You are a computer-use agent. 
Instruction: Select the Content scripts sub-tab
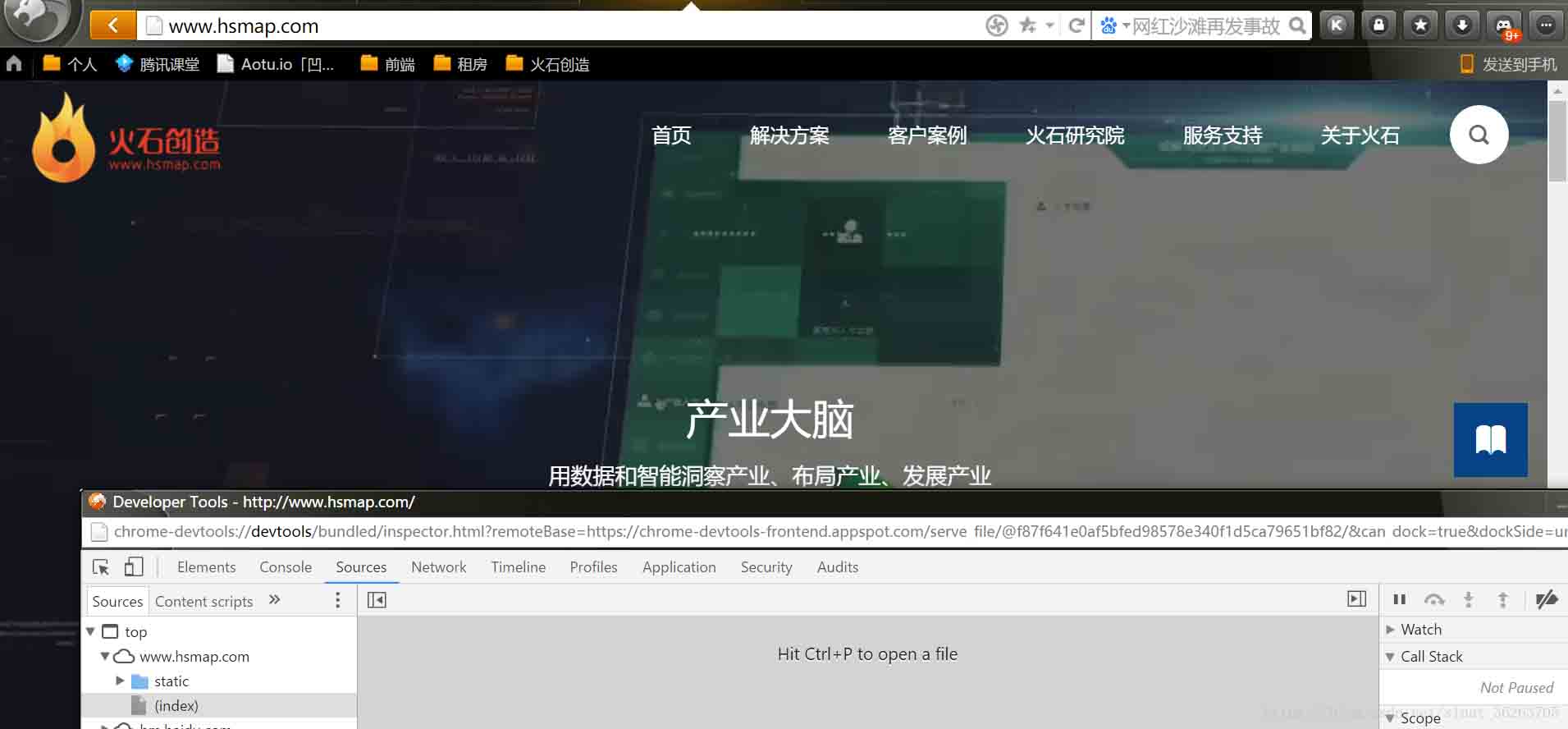click(x=204, y=601)
